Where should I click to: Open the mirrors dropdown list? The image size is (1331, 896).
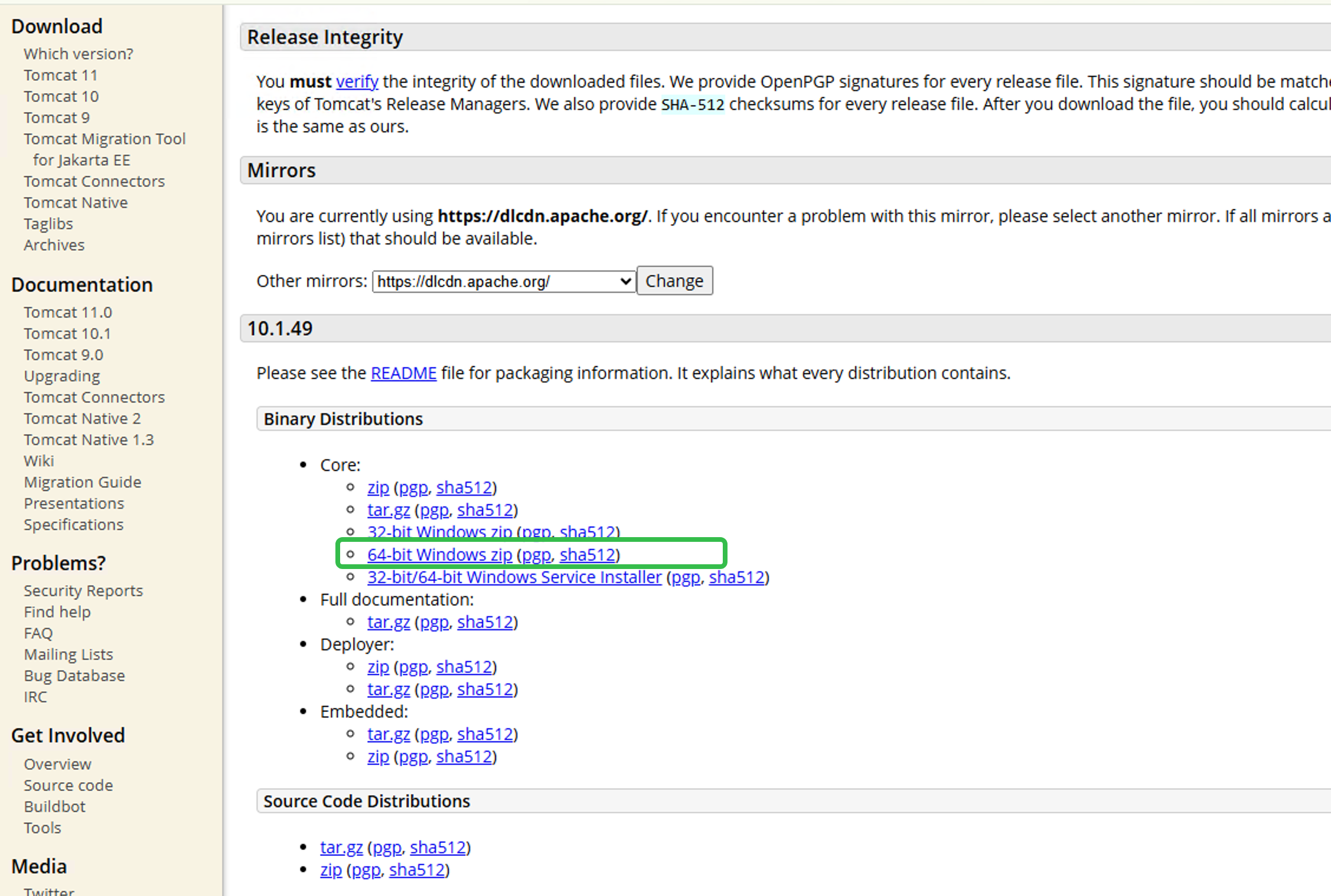click(x=503, y=282)
